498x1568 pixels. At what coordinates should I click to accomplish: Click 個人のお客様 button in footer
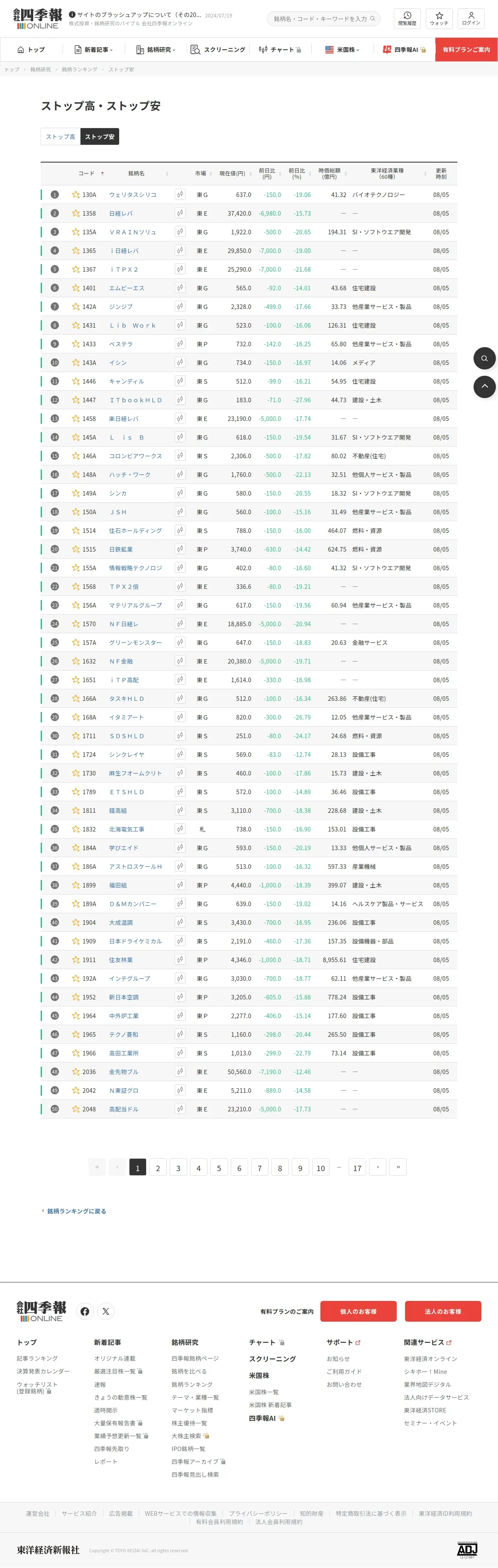click(358, 1311)
